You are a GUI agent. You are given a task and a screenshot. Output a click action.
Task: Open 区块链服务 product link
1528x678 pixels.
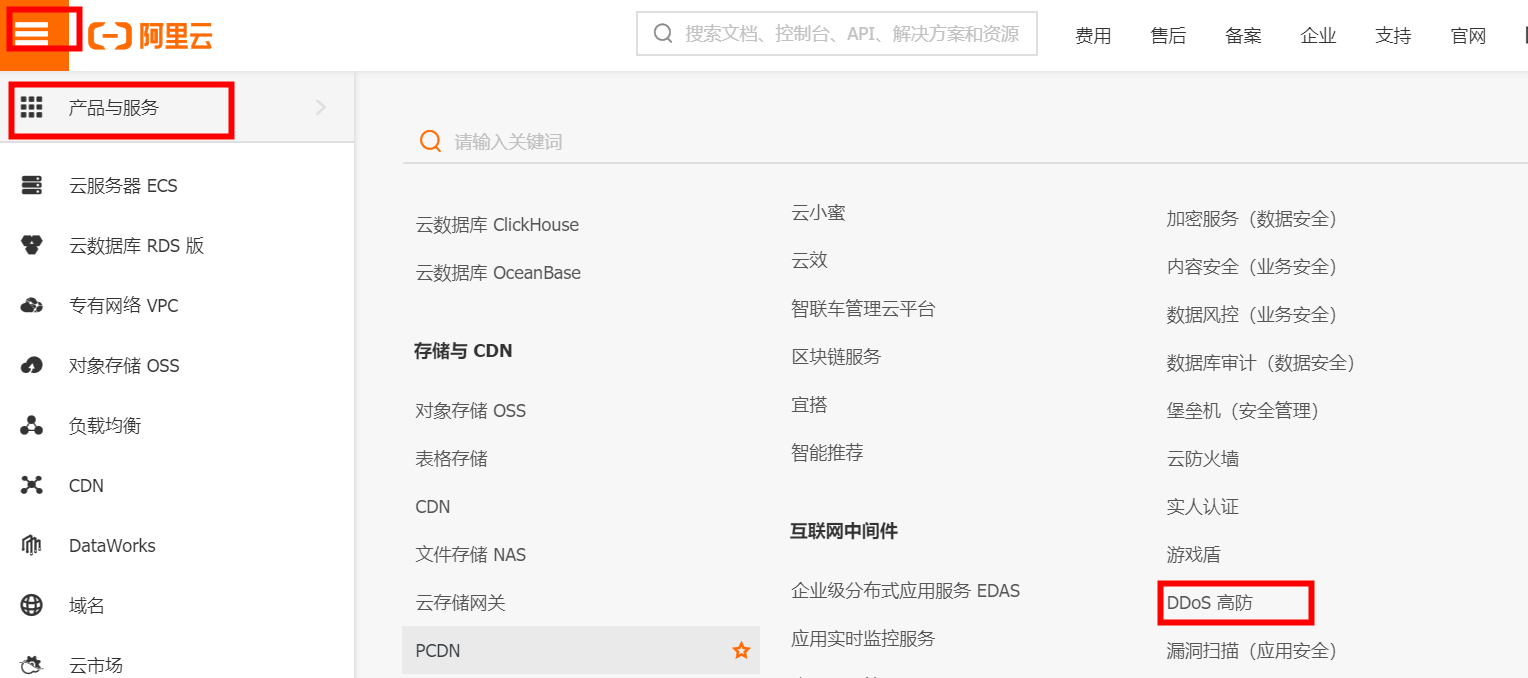click(836, 357)
